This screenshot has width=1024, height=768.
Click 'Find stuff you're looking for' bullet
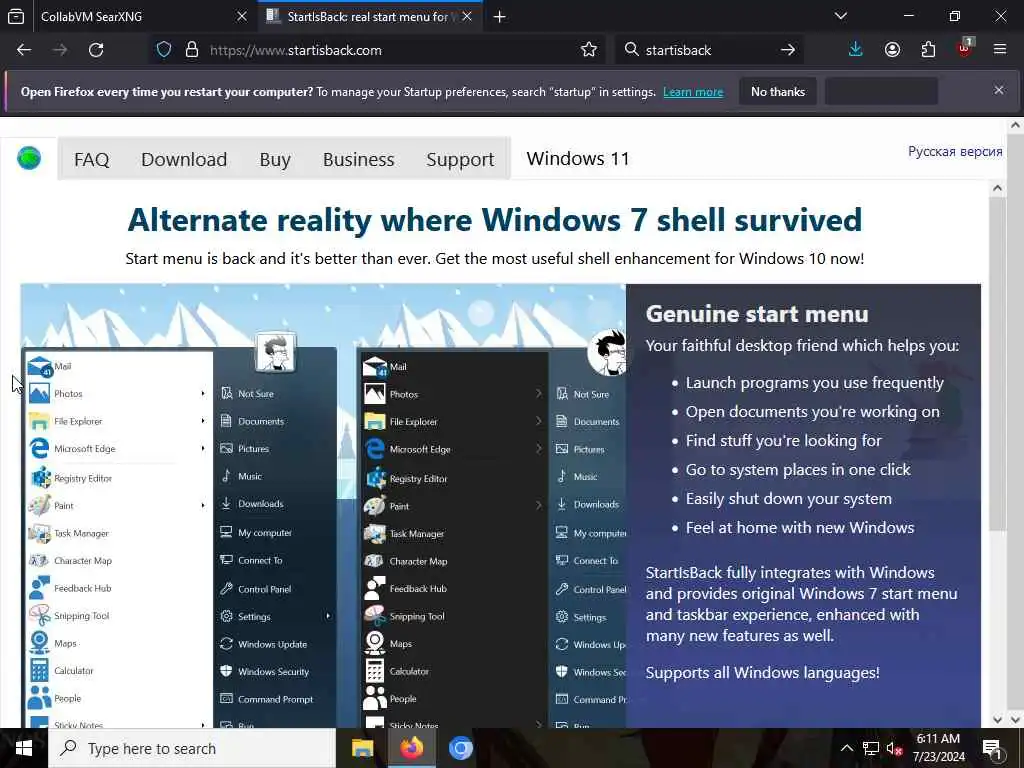pos(783,441)
